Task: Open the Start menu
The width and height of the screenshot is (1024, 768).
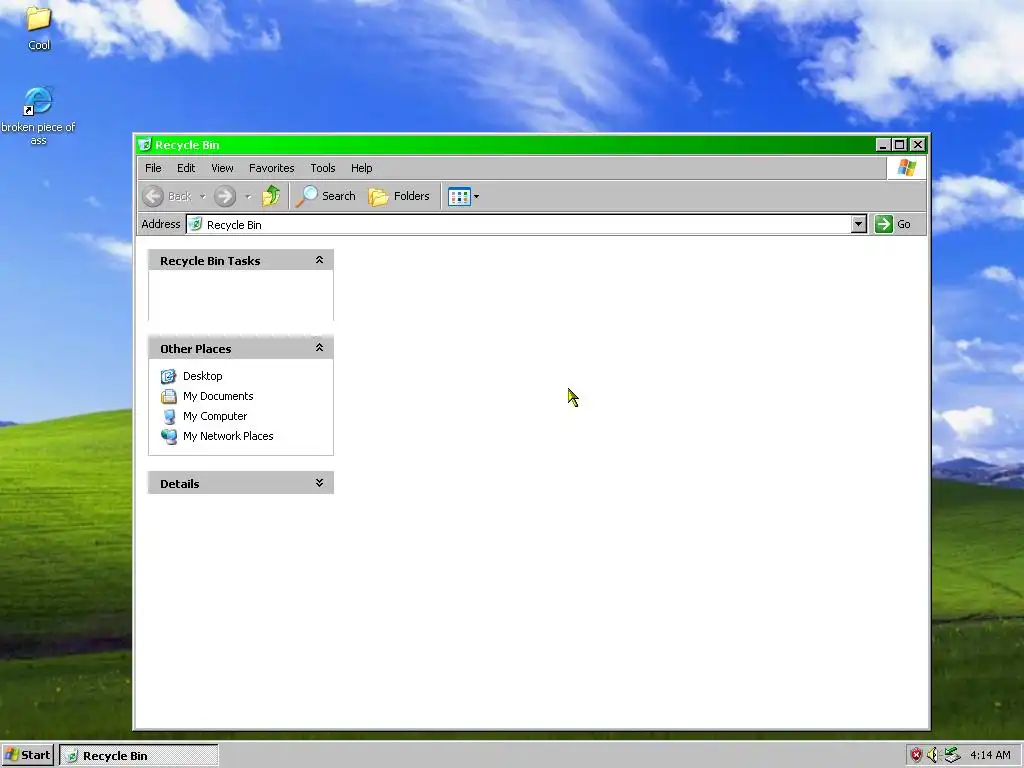Action: [27, 755]
